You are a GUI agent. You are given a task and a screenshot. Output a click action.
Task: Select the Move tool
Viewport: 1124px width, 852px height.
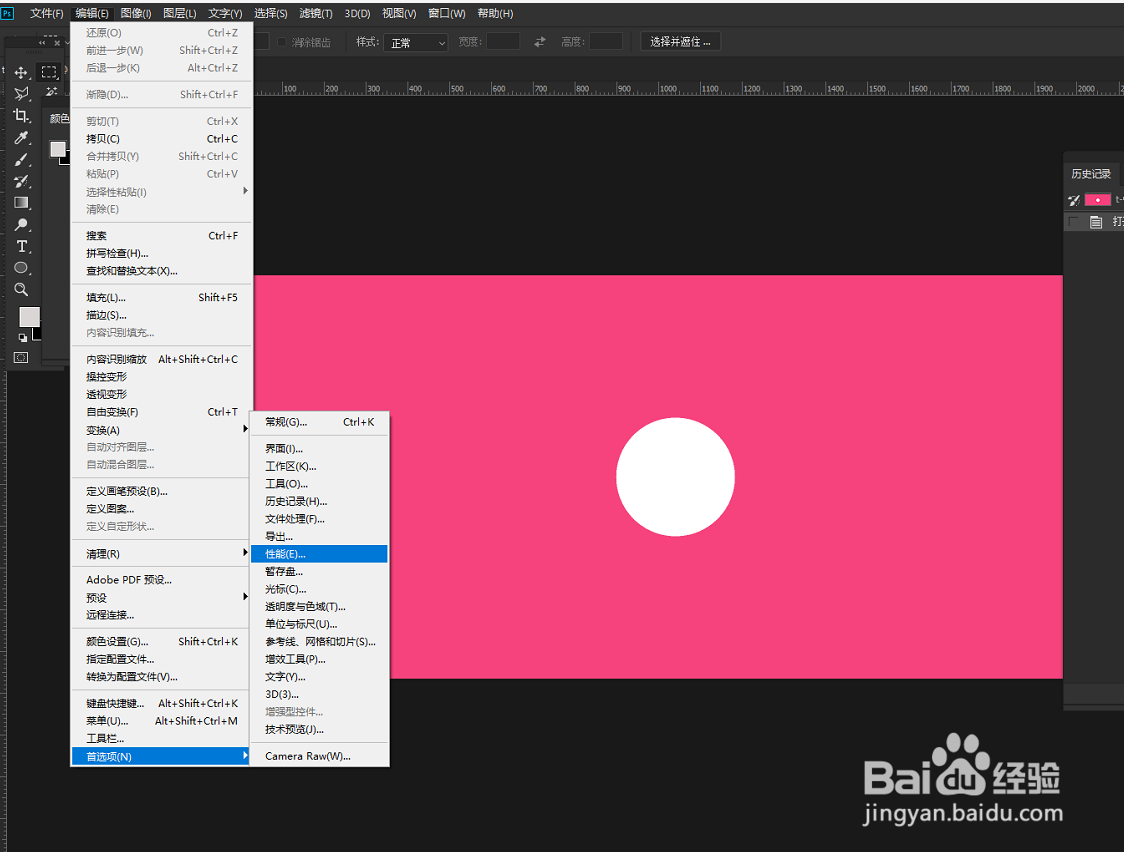(21, 72)
